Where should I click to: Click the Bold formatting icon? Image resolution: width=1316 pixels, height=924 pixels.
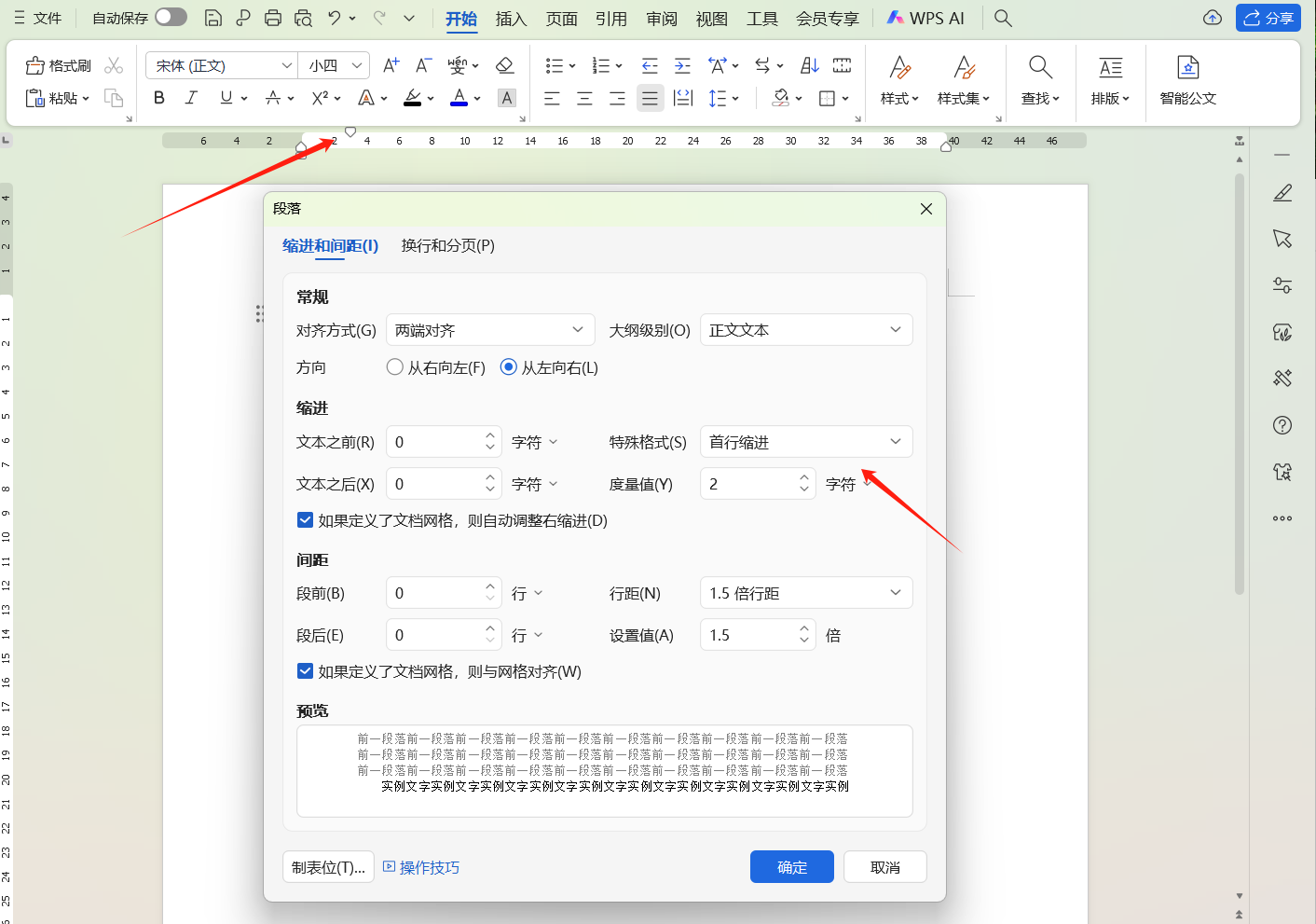[x=159, y=98]
